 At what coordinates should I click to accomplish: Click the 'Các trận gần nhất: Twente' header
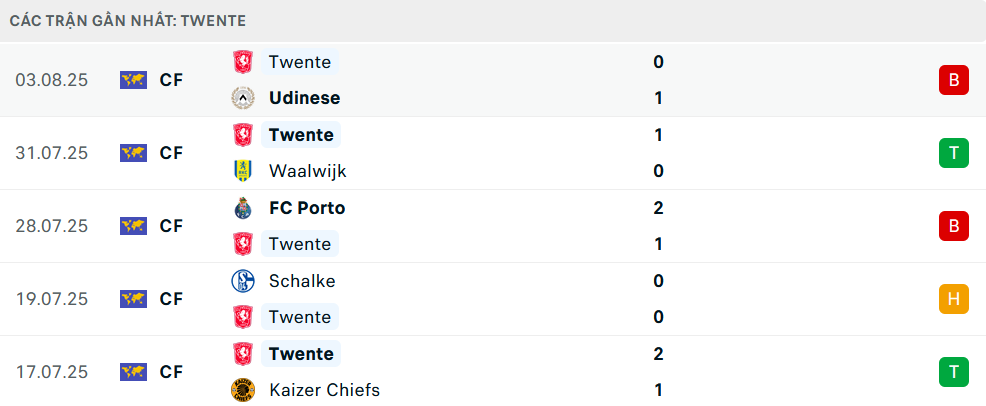[128, 20]
